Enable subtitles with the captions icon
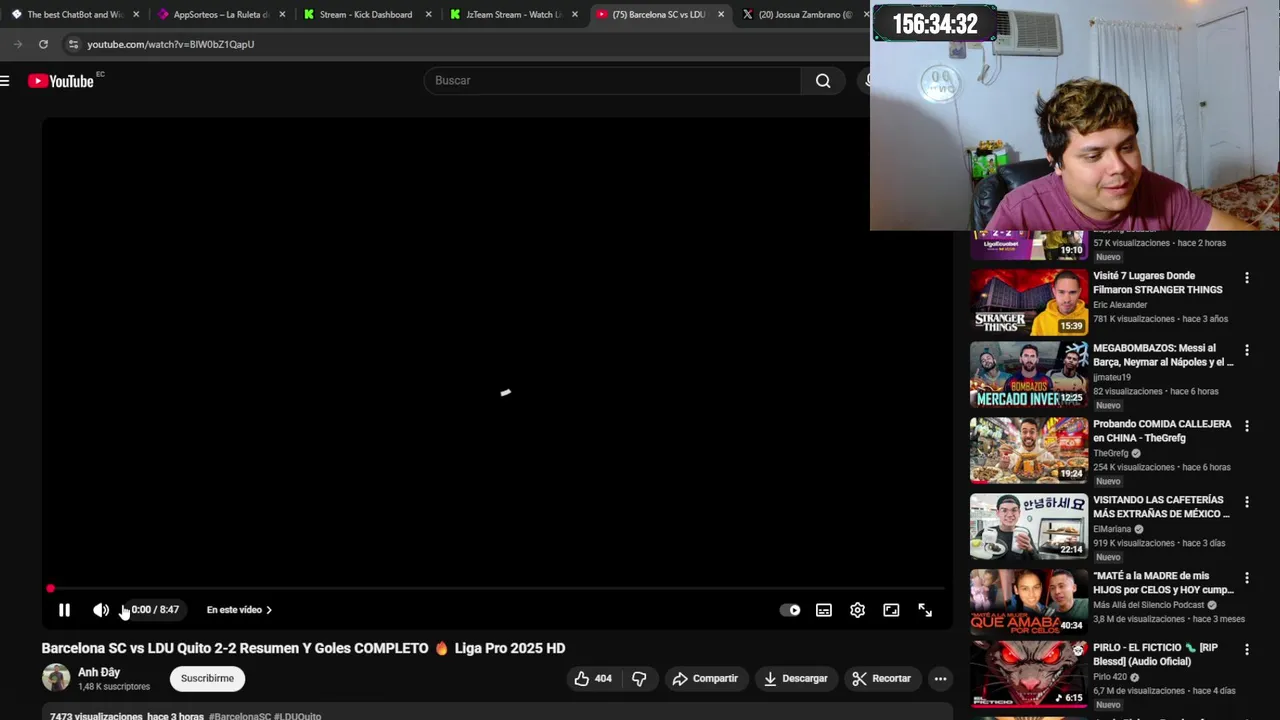The height and width of the screenshot is (720, 1280). pyautogui.click(x=824, y=610)
